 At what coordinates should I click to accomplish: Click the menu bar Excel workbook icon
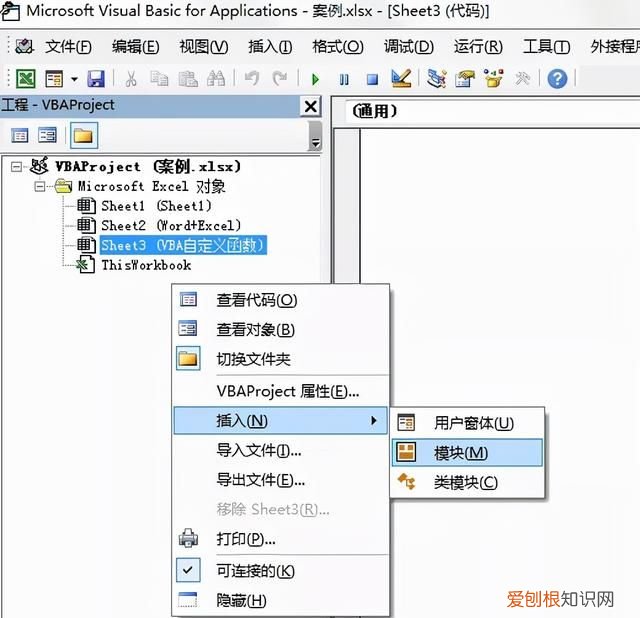pyautogui.click(x=24, y=47)
